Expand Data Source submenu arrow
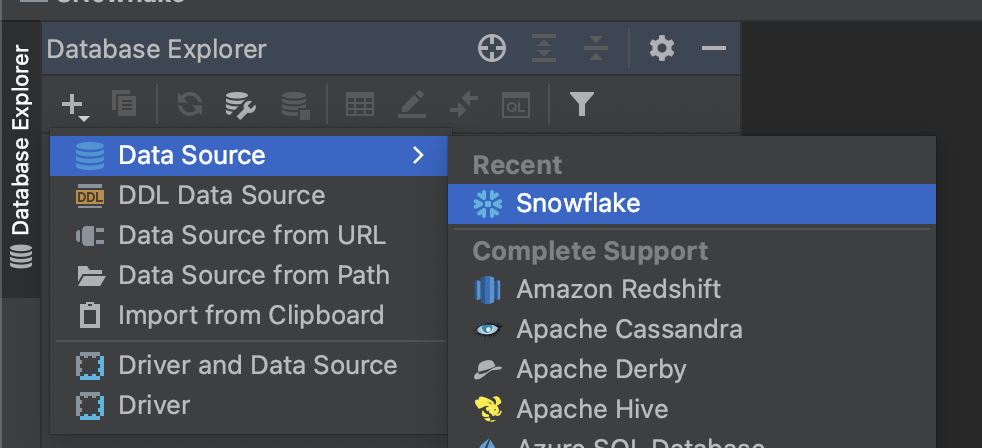Image resolution: width=982 pixels, height=448 pixels. (x=418, y=155)
